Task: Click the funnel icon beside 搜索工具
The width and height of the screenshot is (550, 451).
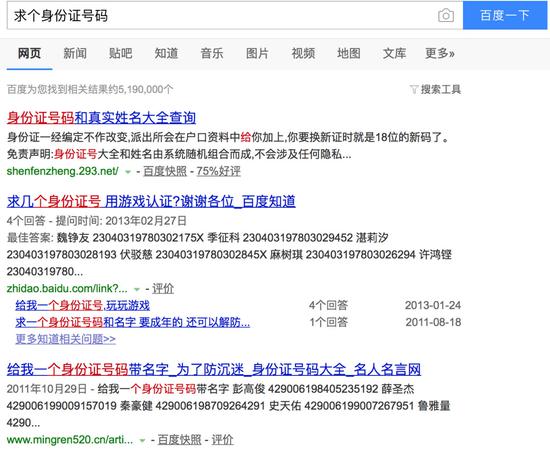Action: click(414, 89)
